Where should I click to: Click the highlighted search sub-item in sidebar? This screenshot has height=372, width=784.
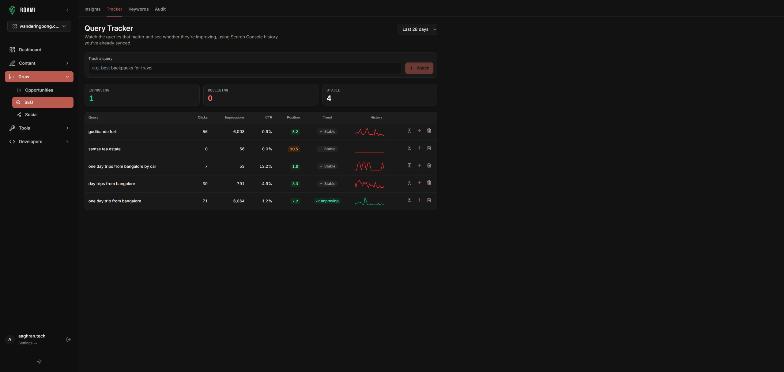click(42, 102)
